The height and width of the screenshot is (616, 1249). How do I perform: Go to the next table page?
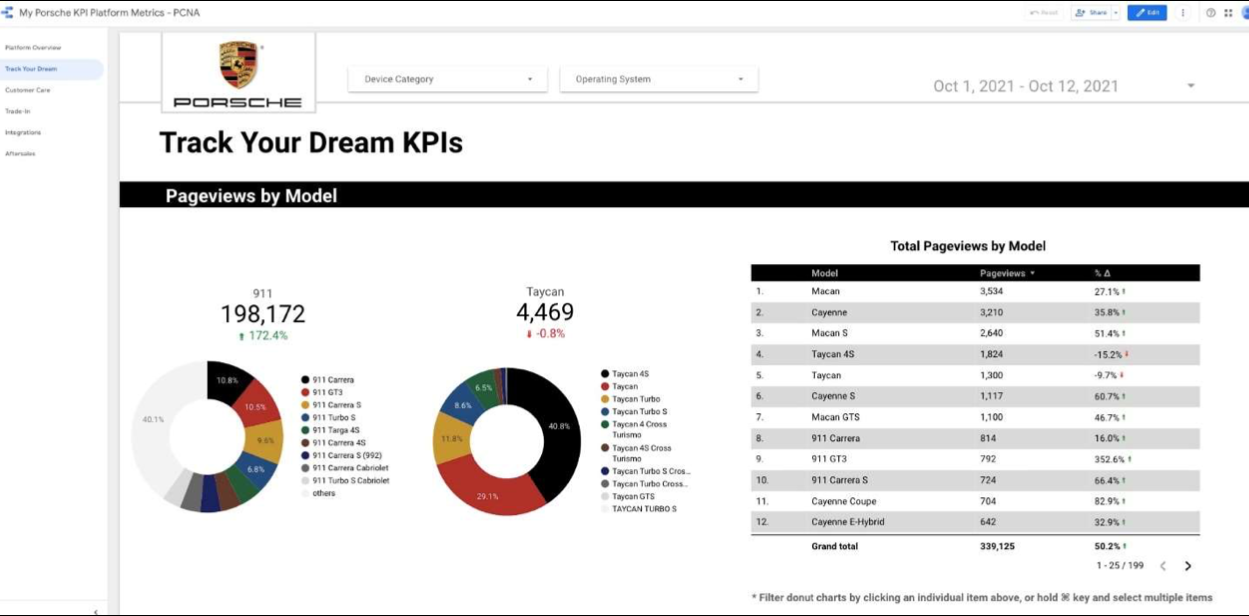(x=1188, y=566)
